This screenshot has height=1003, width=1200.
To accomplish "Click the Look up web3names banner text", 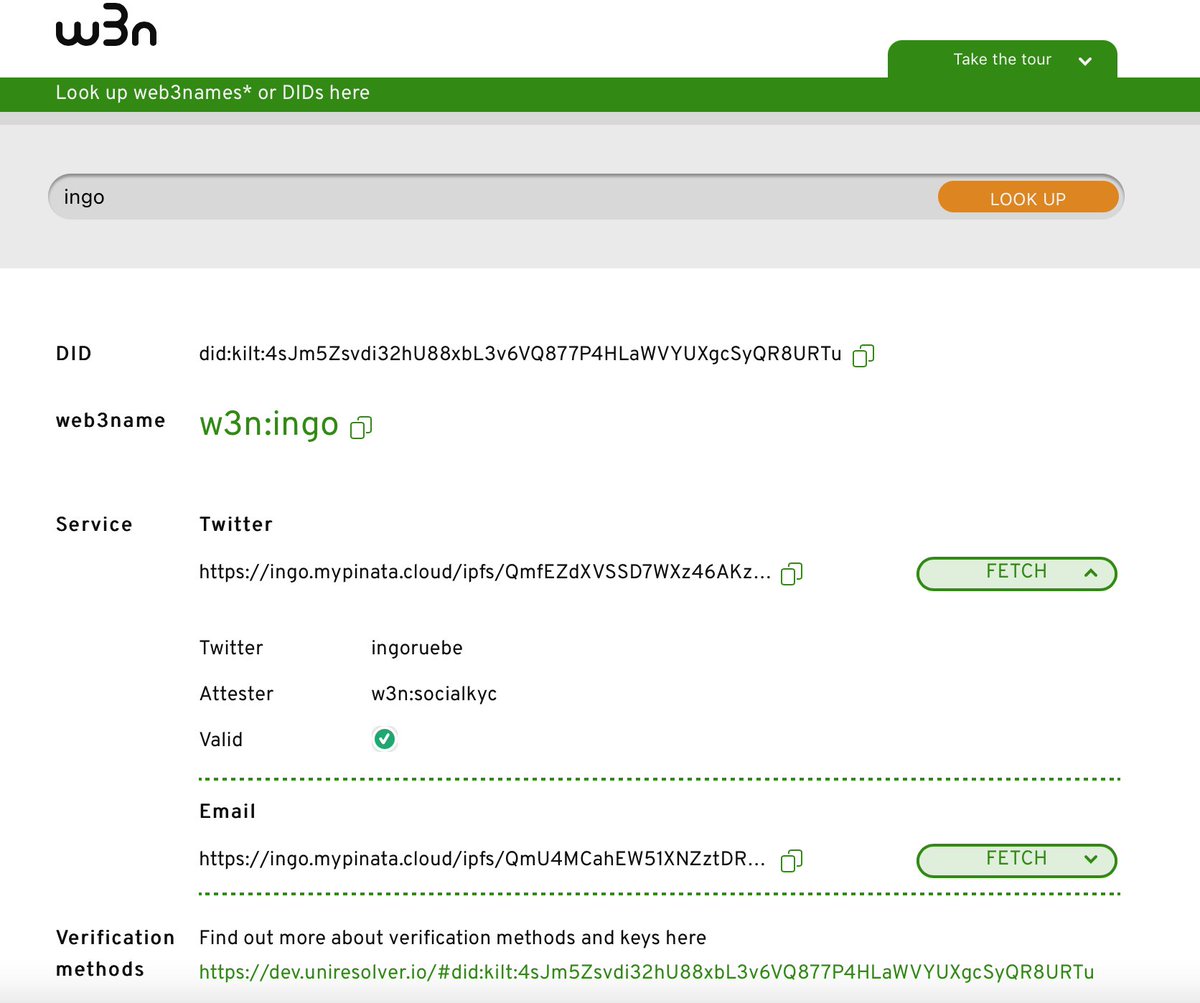I will 213,93.
